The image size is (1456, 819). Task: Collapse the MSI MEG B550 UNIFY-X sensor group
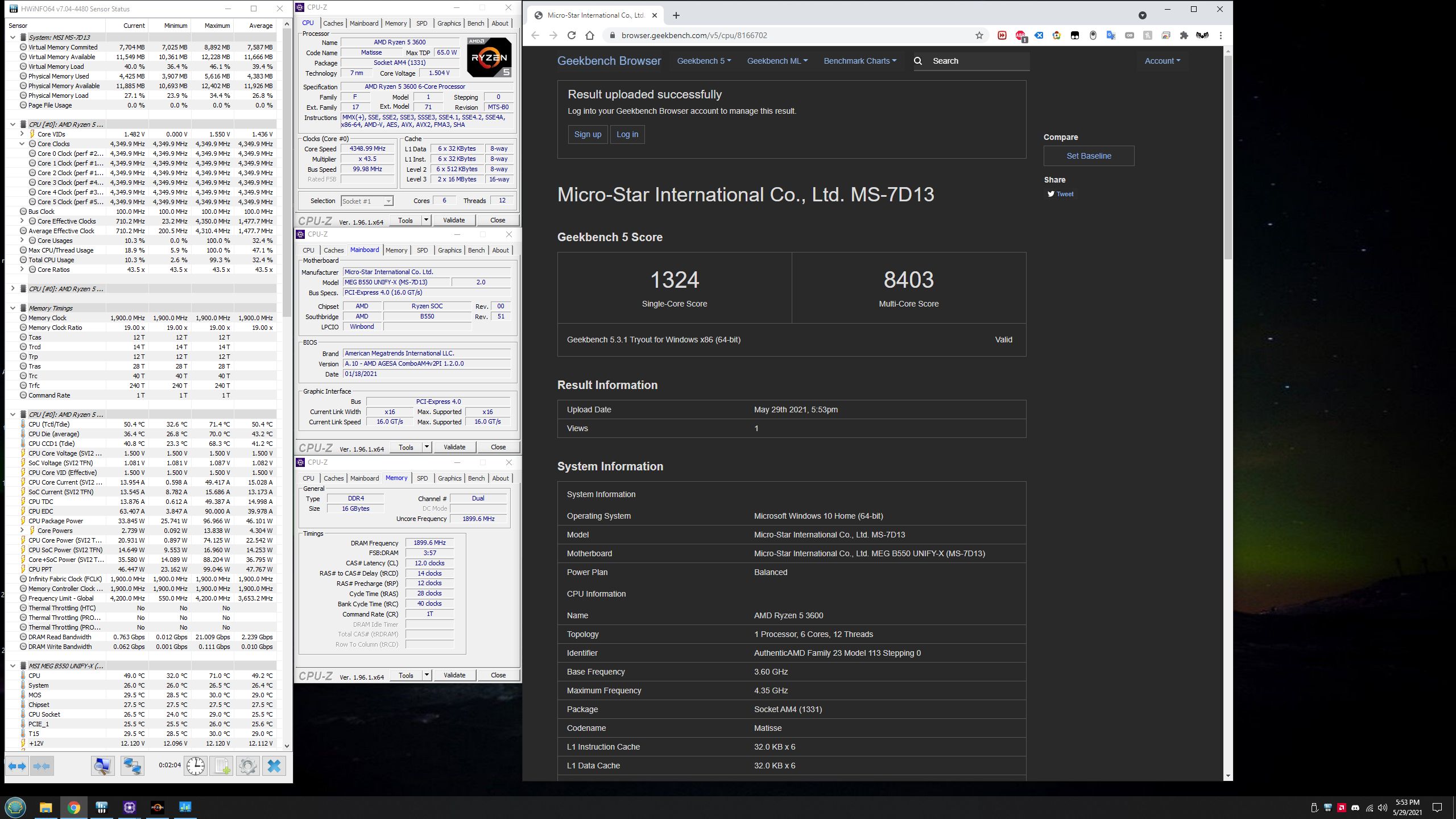tap(13, 666)
